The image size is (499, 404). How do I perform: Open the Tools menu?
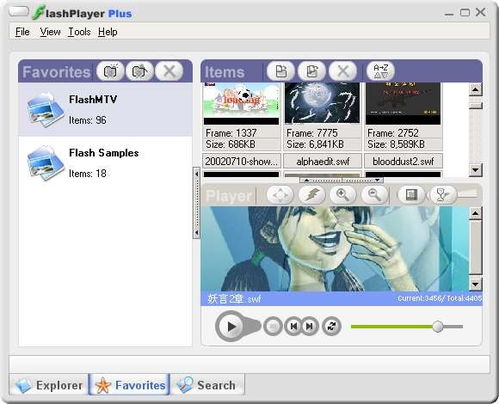[x=79, y=32]
